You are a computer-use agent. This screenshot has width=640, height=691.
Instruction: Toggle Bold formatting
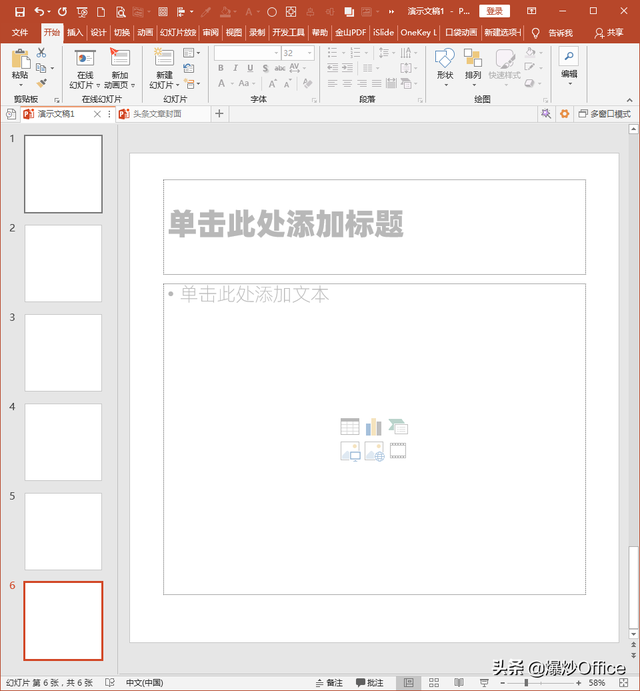pyautogui.click(x=221, y=68)
